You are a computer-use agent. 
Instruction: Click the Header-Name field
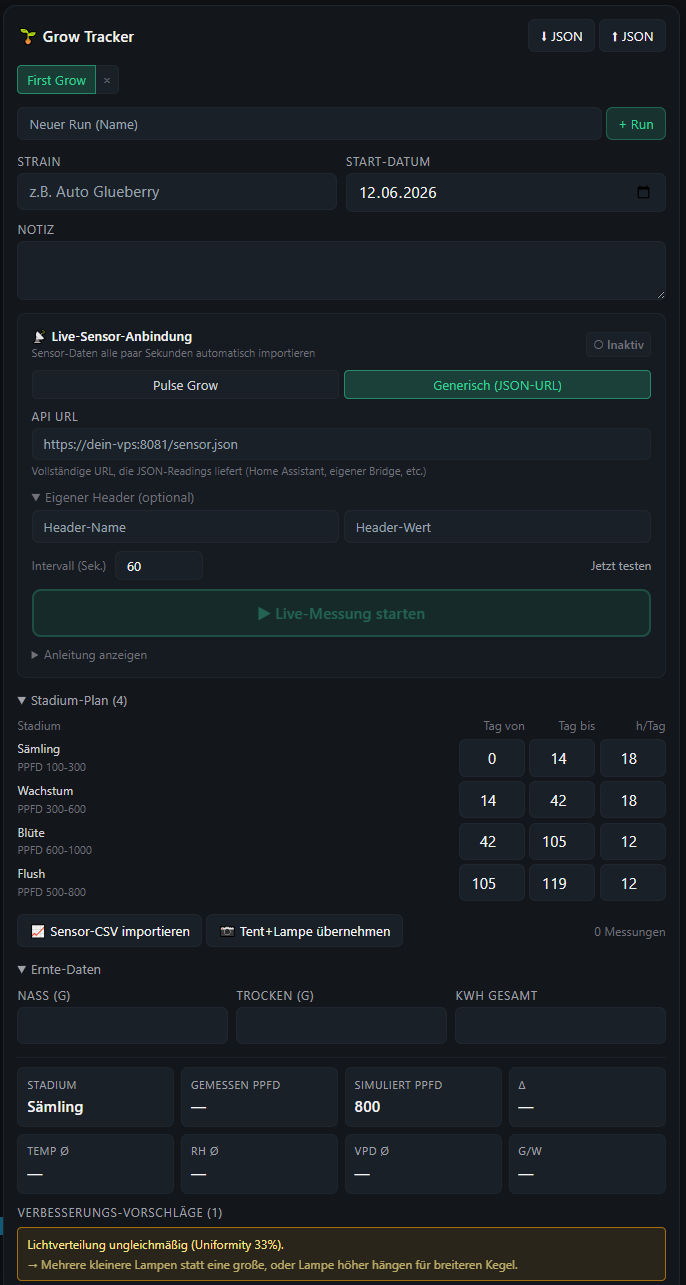coord(185,527)
